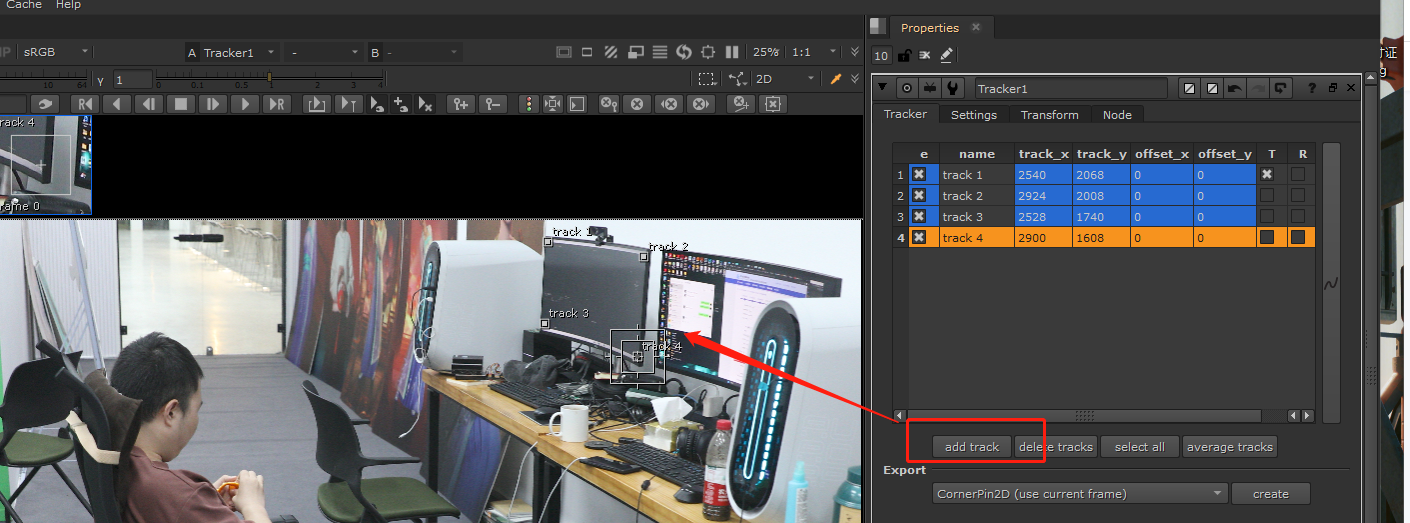Switch to the Node tab
Image resolution: width=1410 pixels, height=523 pixels.
coord(1117,115)
